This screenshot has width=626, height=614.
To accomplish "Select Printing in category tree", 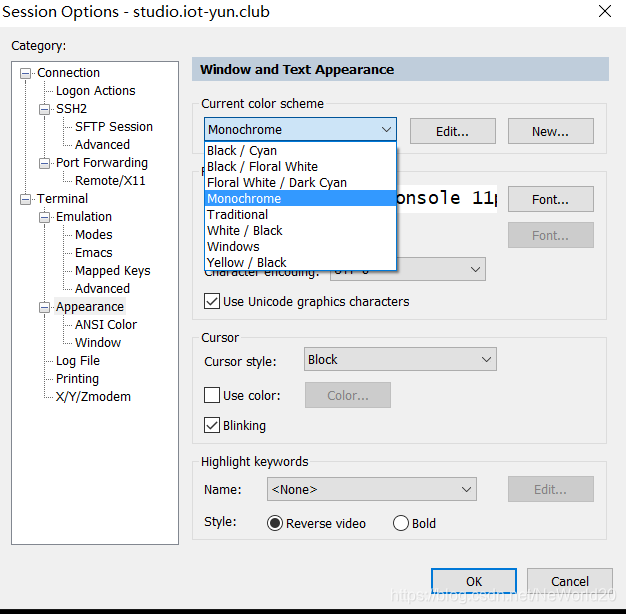I will coord(77,378).
